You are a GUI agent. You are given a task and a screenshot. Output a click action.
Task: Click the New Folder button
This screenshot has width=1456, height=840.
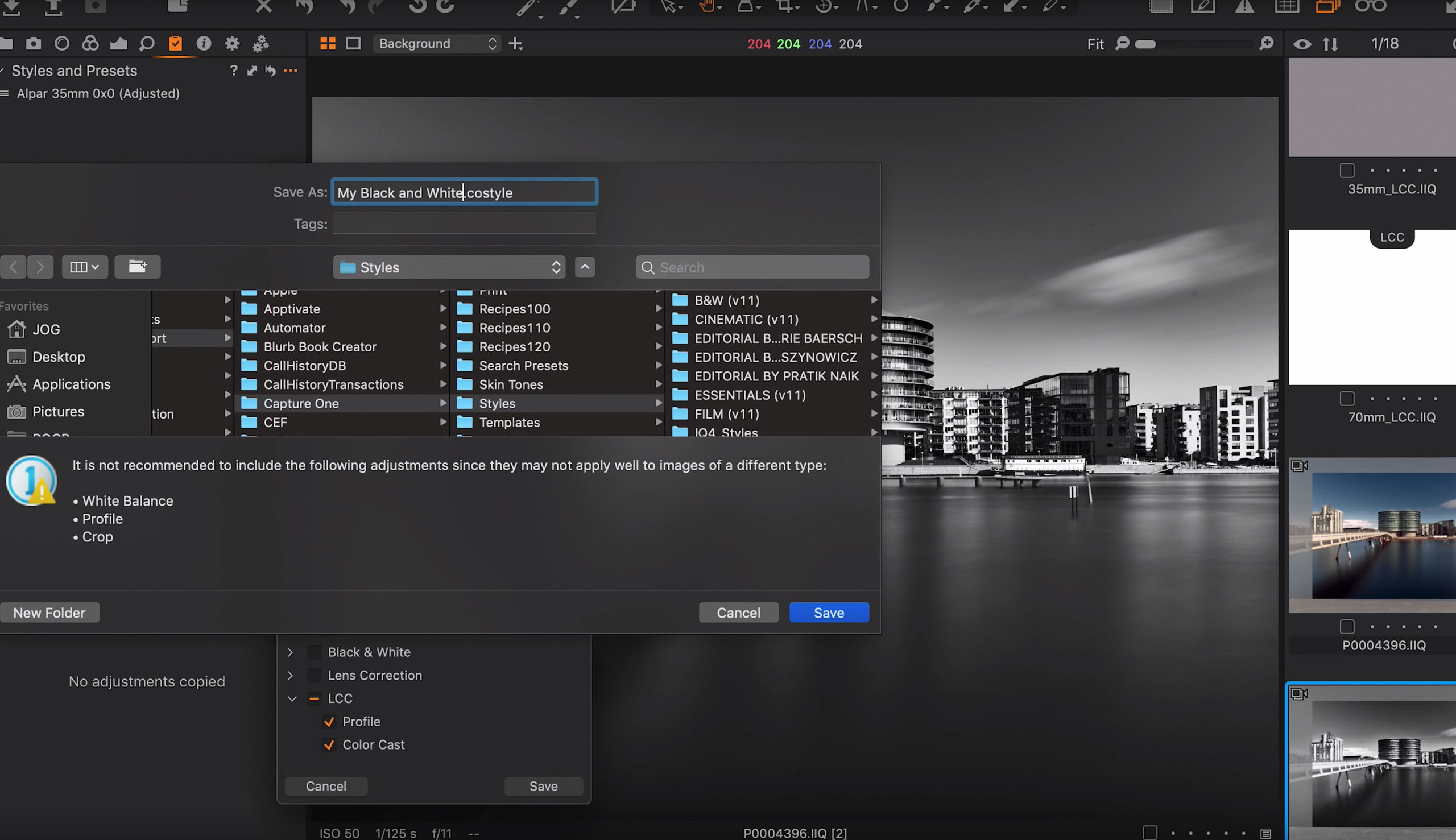click(x=49, y=612)
